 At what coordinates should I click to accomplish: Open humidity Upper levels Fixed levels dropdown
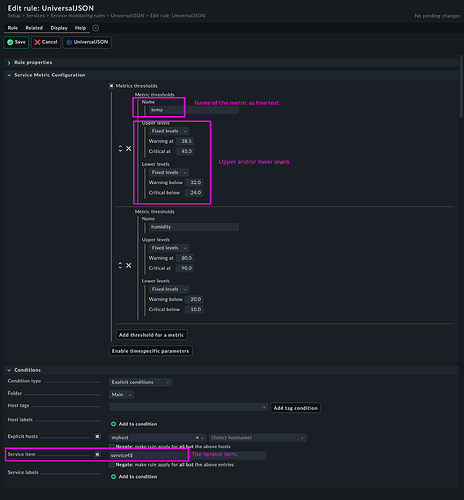point(169,248)
